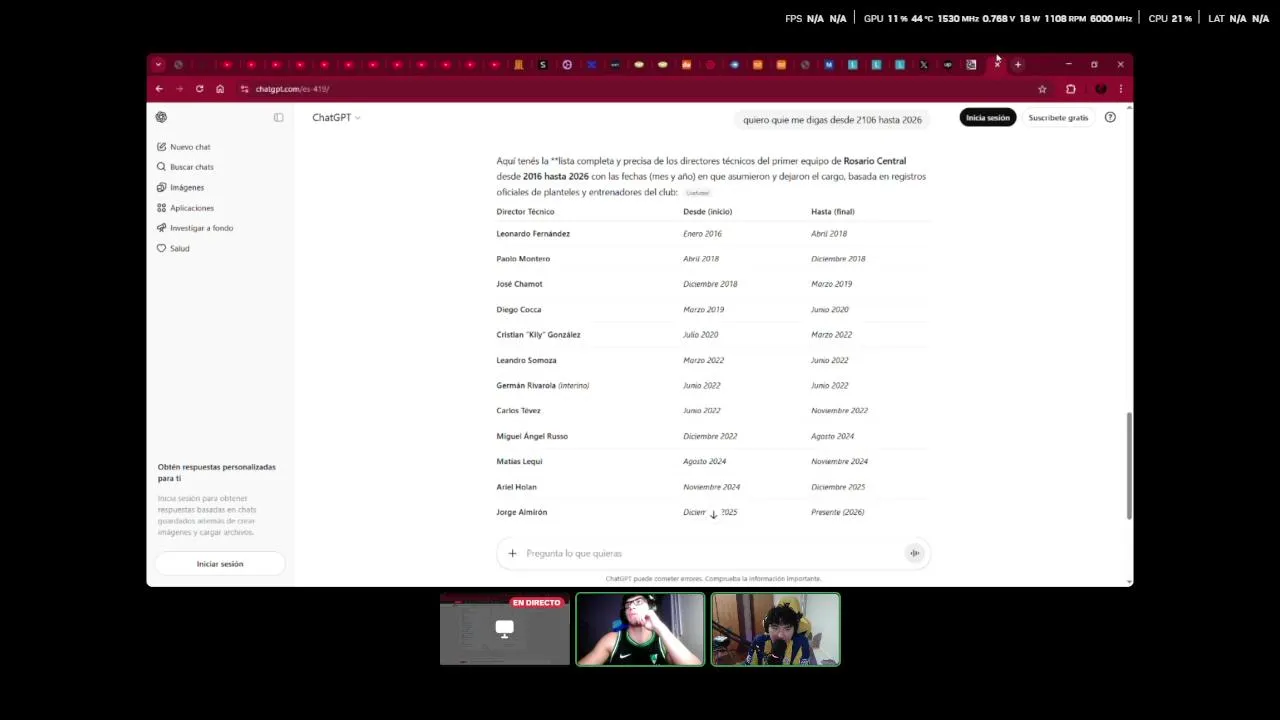Expand the ChatGPT model selector dropdown
Image resolution: width=1280 pixels, height=720 pixels.
[x=336, y=117]
